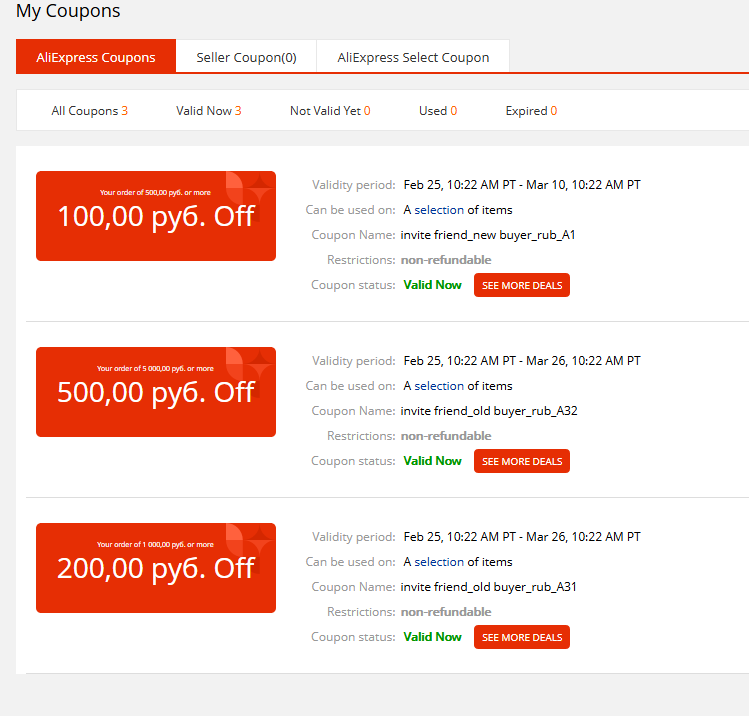
Task: Click 'Your order of 5 000,00 руб. or more' text
Action: click(x=155, y=368)
